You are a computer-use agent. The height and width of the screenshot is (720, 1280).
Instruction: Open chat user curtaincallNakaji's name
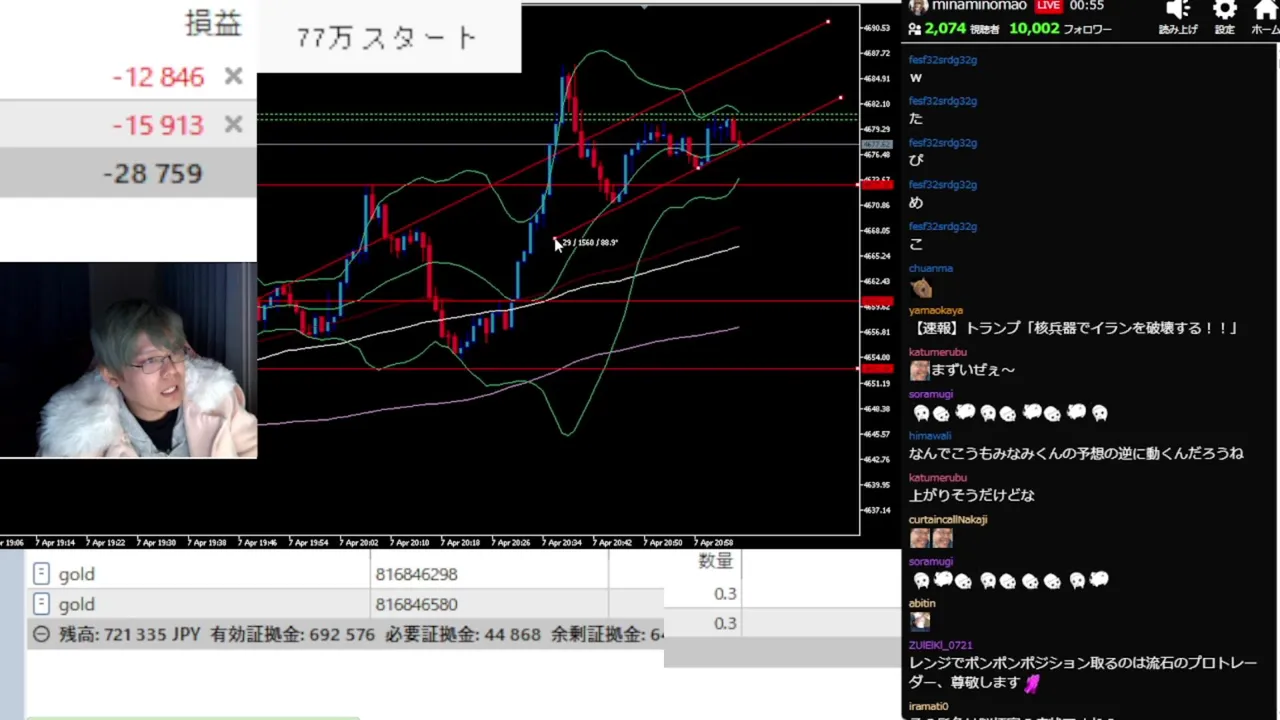948,520
